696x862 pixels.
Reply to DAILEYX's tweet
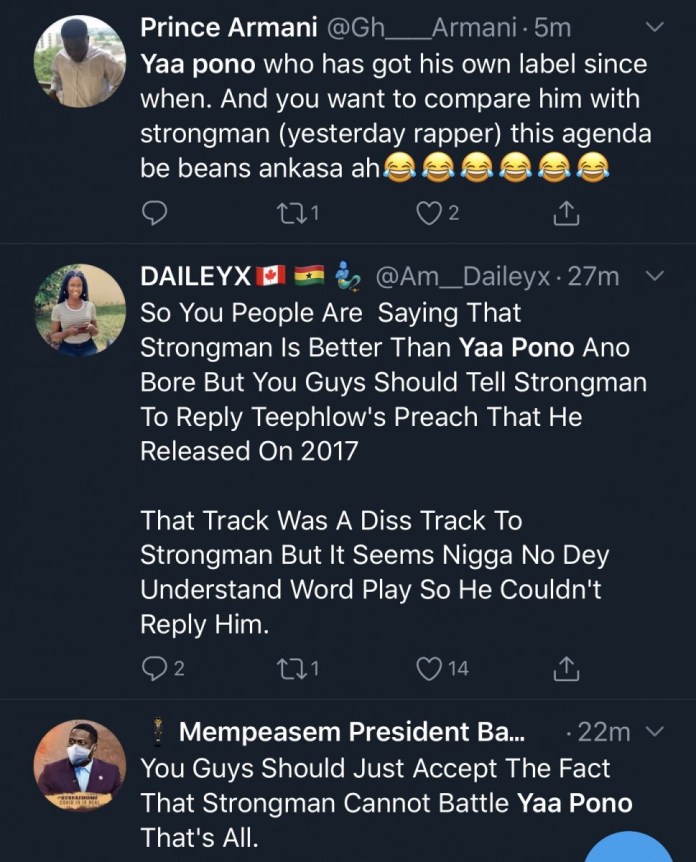coord(155,667)
